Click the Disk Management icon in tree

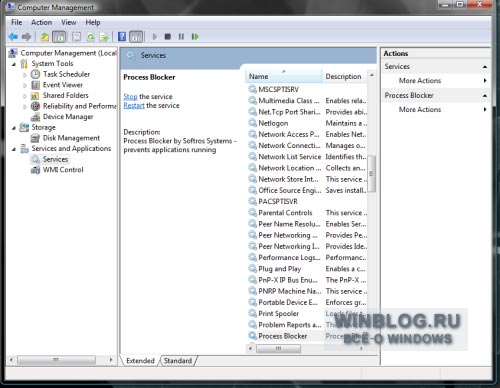[35, 138]
